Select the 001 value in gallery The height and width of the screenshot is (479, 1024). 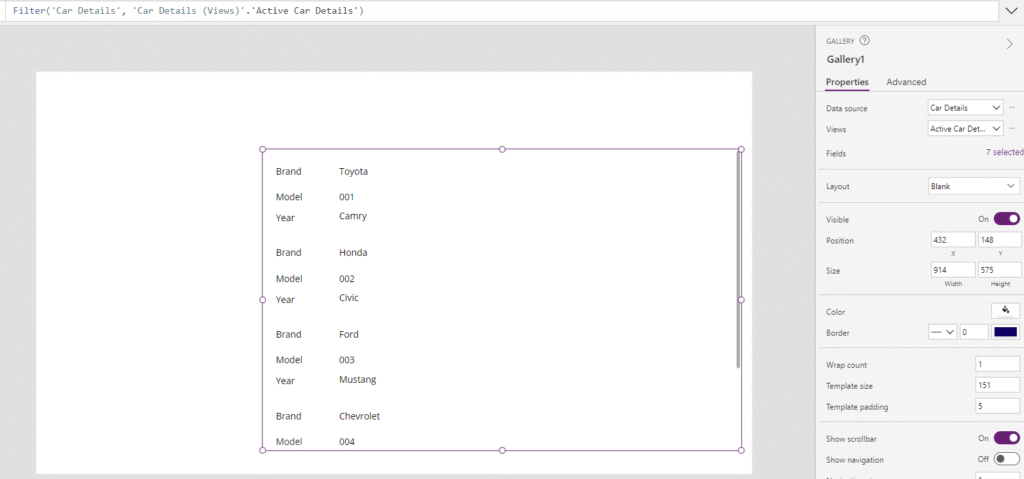click(347, 197)
